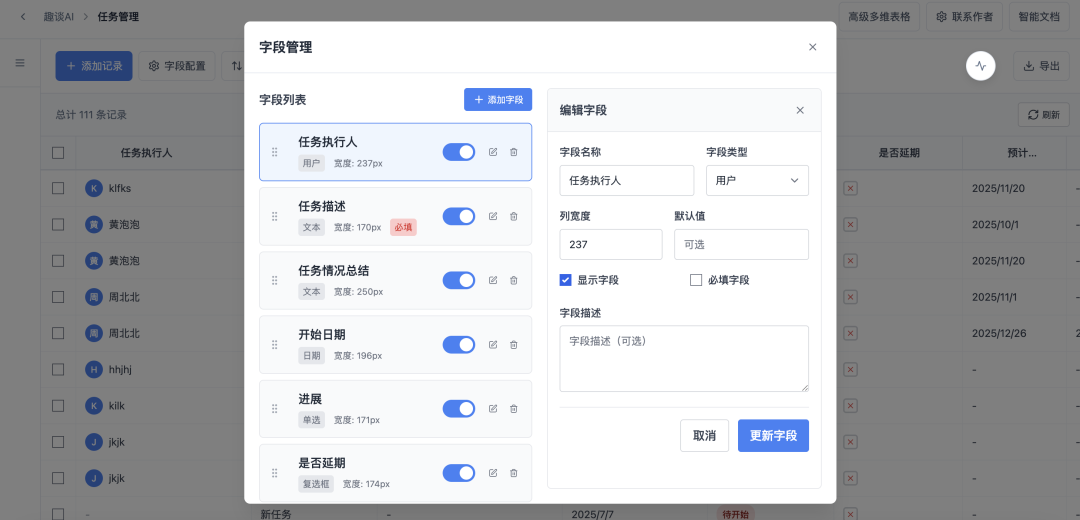Open 高级多维表格
This screenshot has height=520, width=1080.
879,17
